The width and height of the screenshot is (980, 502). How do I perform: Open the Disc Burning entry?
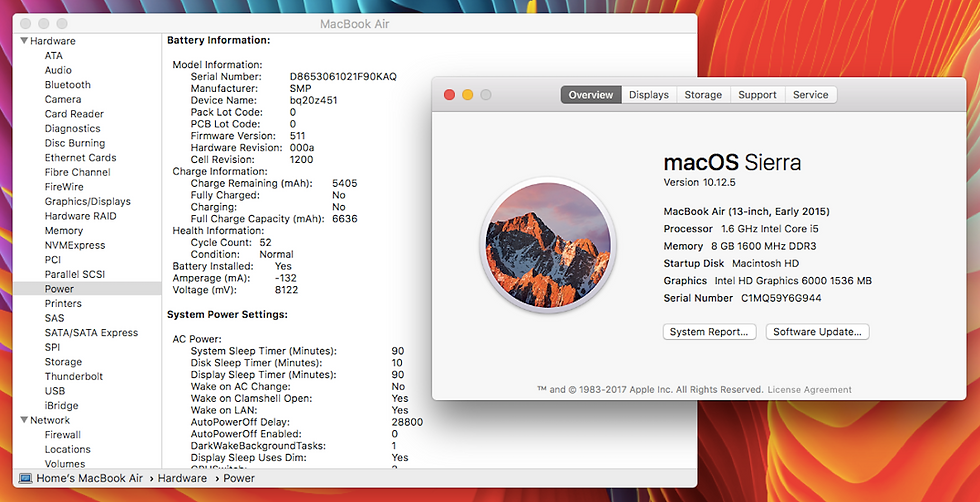75,143
